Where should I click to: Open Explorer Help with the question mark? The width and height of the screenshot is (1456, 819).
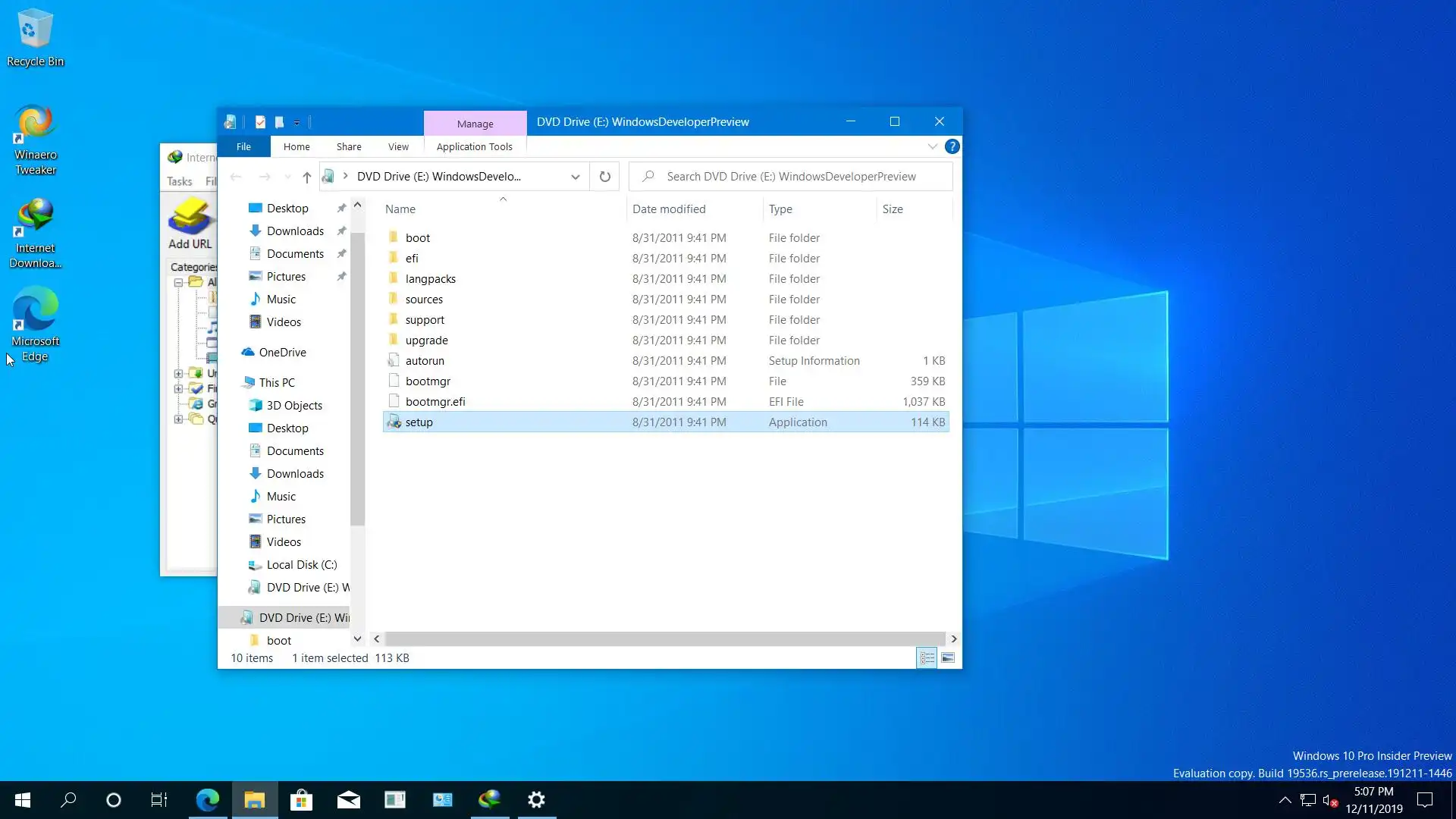[x=952, y=146]
